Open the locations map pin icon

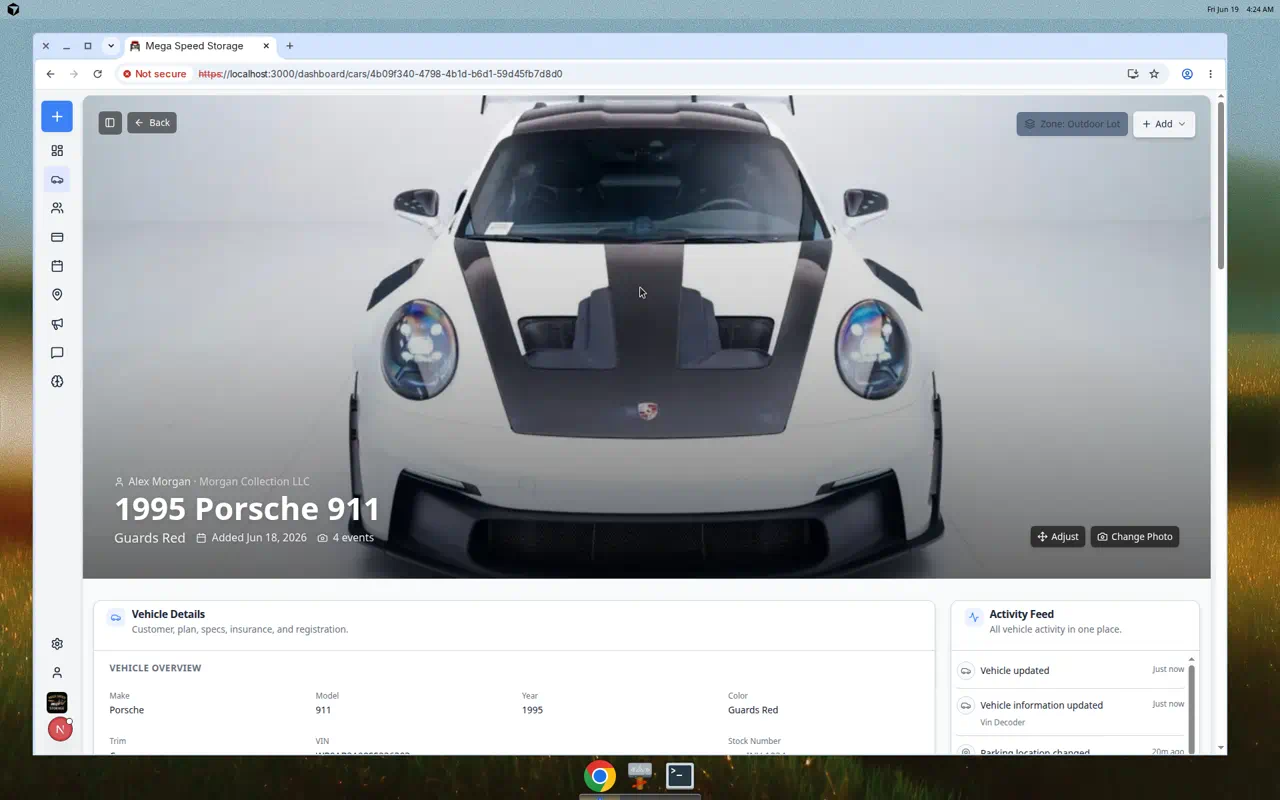[x=57, y=295]
